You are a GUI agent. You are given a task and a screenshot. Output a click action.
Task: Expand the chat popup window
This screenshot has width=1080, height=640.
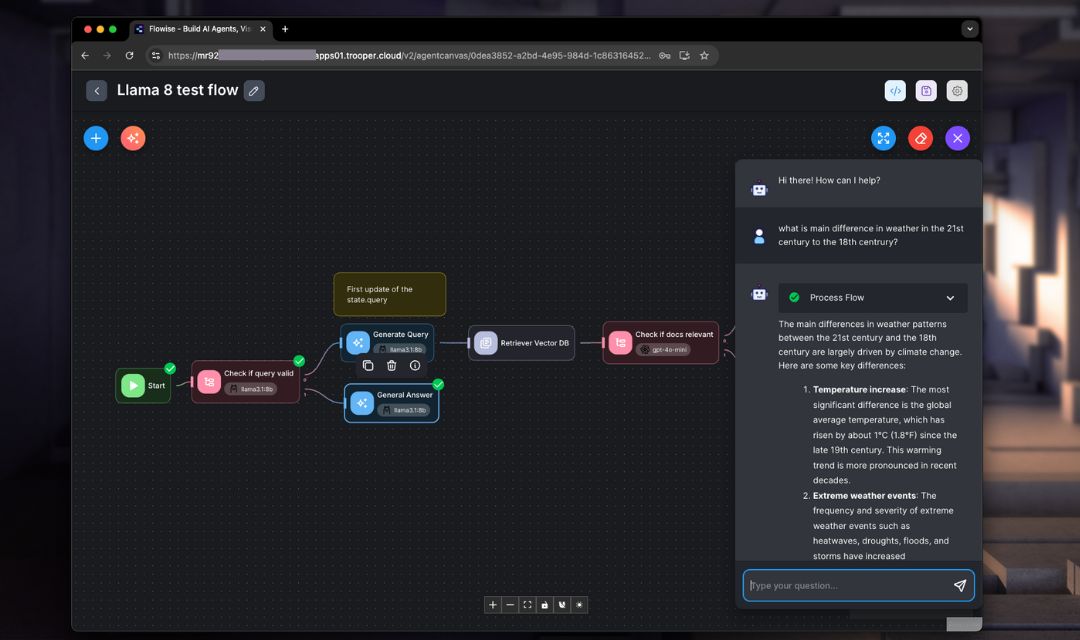[883, 138]
